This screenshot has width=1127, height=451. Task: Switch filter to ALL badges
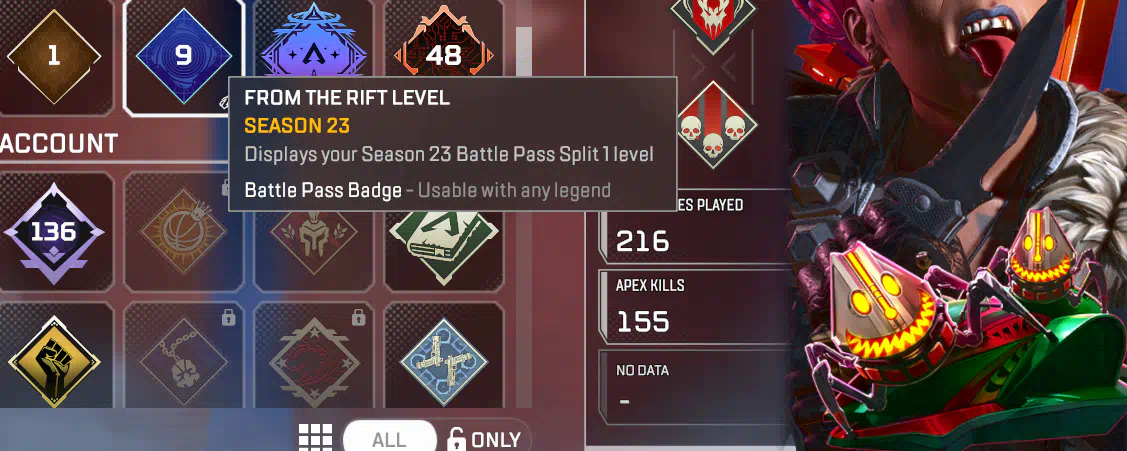click(390, 438)
